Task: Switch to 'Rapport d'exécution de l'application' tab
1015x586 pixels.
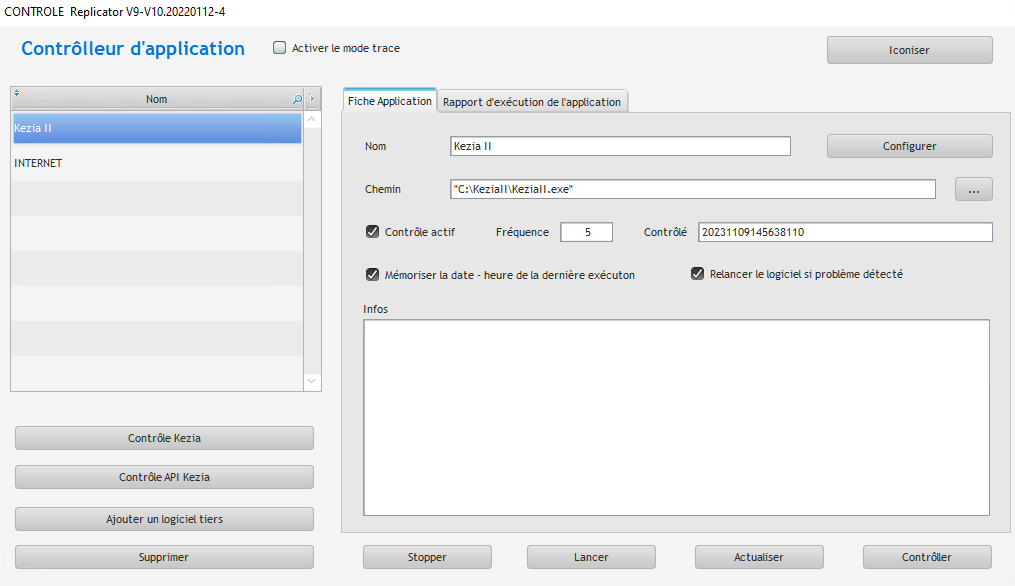Action: click(x=532, y=102)
